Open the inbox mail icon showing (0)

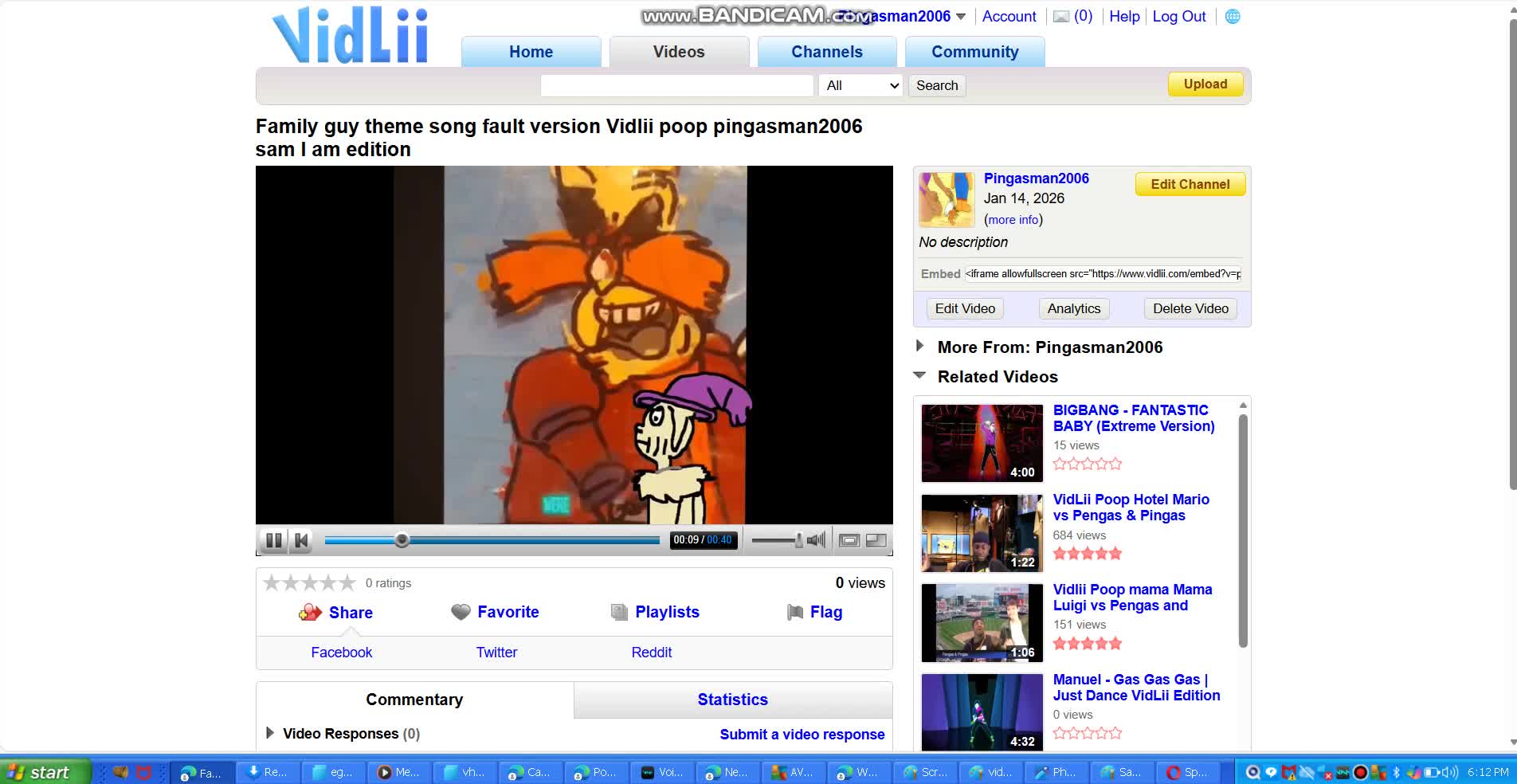(1062, 16)
